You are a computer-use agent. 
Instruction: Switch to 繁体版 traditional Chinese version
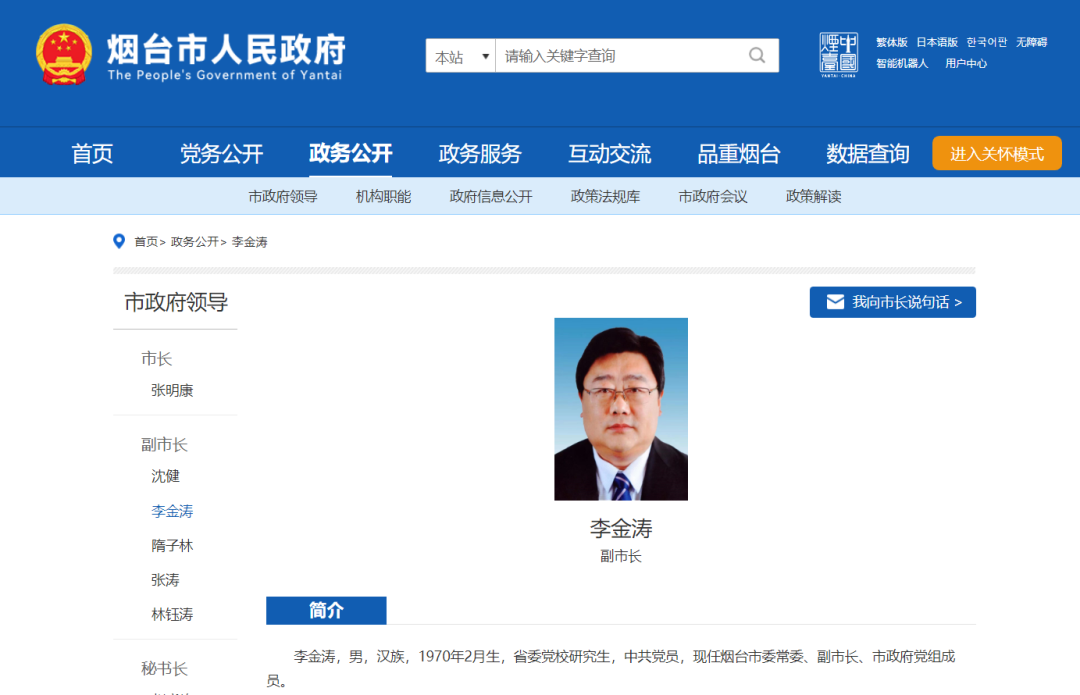[891, 42]
